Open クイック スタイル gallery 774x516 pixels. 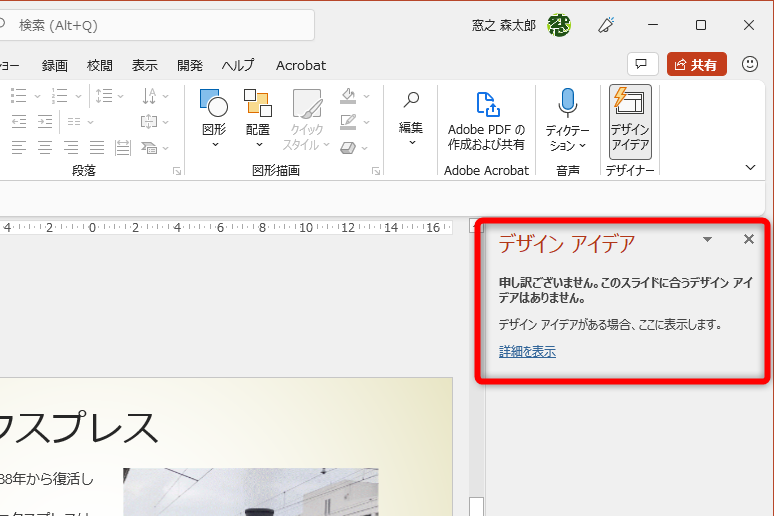307,119
